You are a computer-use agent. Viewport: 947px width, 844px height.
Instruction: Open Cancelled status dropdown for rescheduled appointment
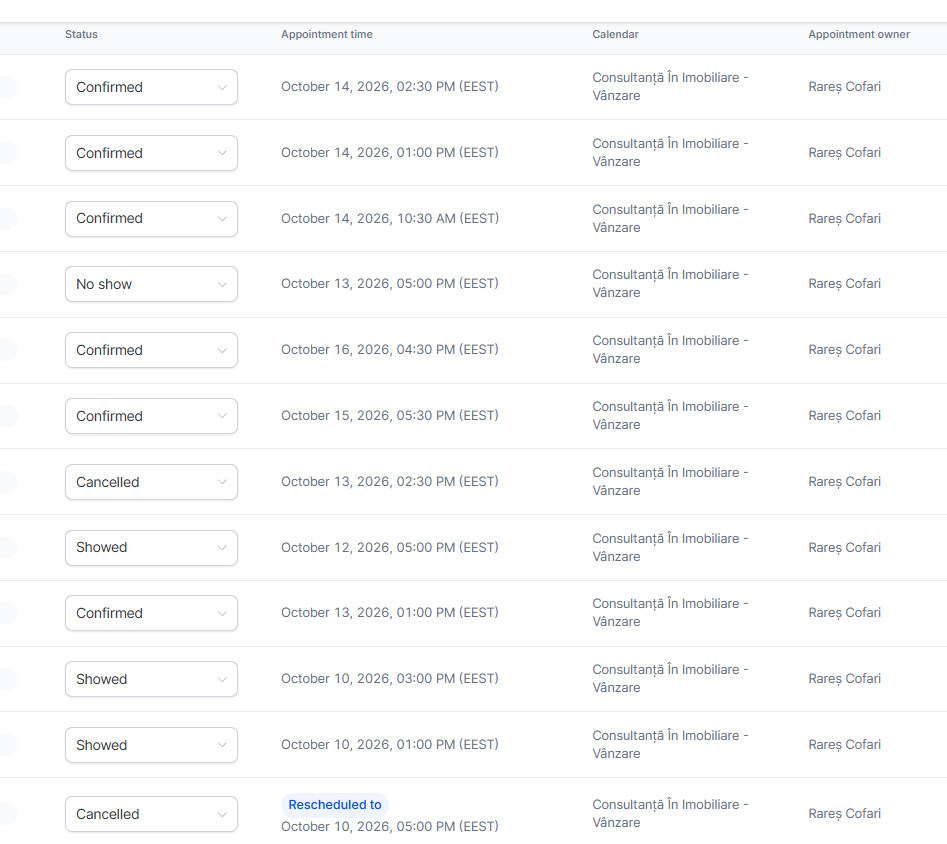point(151,814)
